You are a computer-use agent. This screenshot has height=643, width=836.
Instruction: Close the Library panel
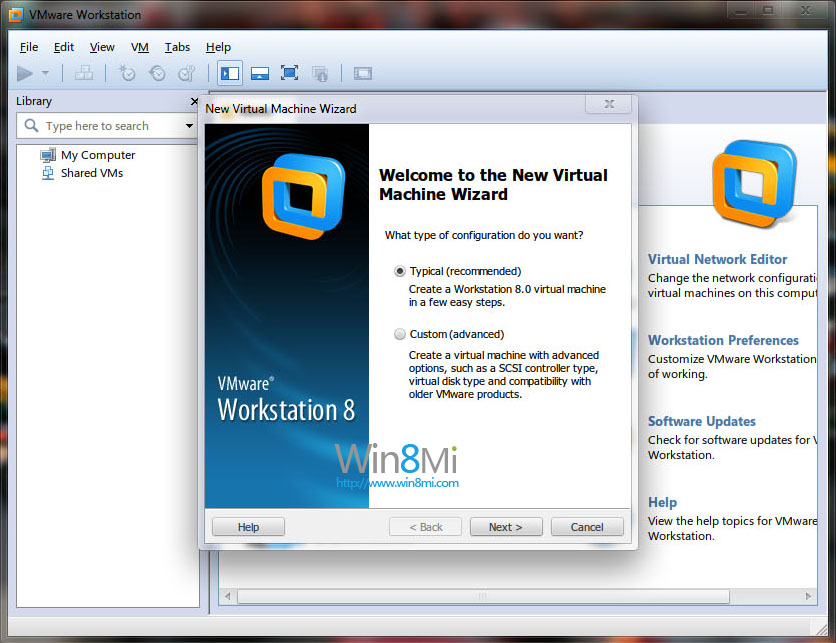pyautogui.click(x=194, y=101)
